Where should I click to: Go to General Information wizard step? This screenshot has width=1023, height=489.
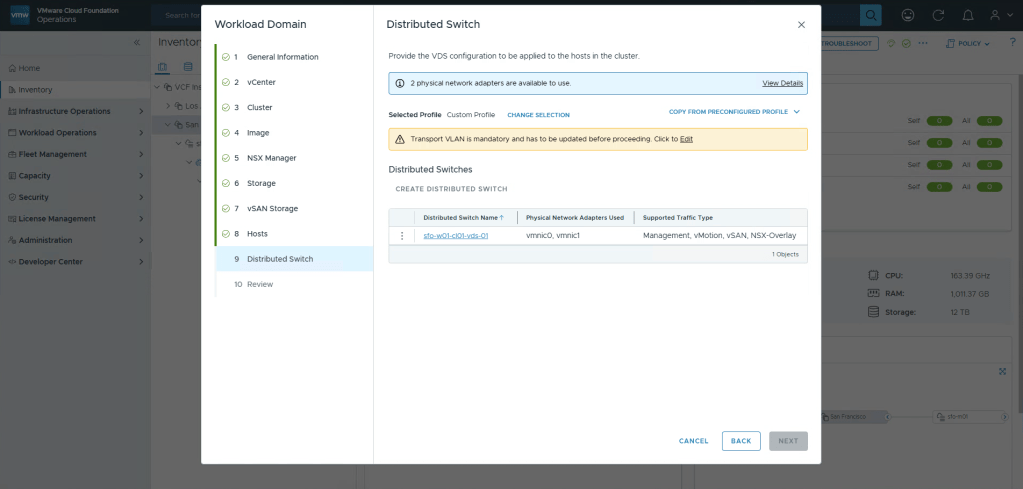pyautogui.click(x=282, y=57)
